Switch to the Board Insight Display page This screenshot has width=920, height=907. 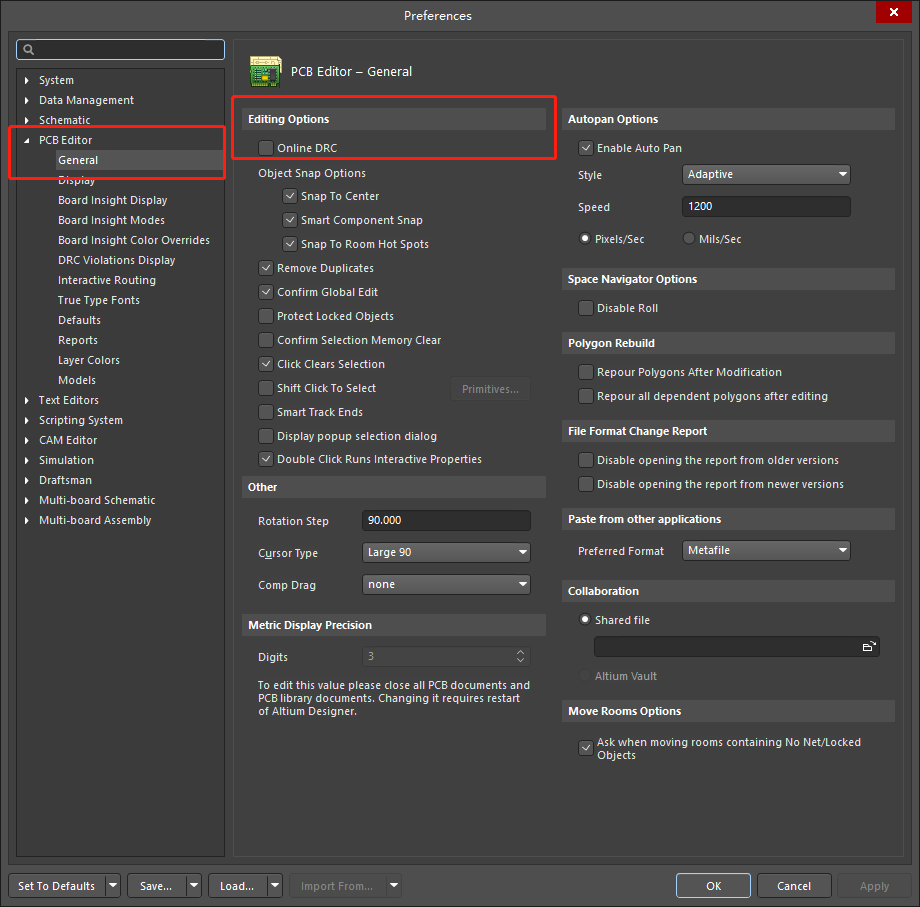coord(112,199)
